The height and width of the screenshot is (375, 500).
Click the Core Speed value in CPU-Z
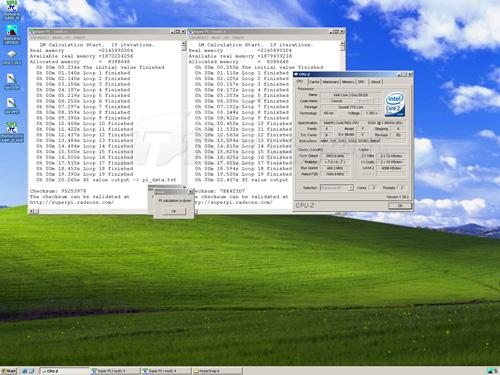[335, 156]
